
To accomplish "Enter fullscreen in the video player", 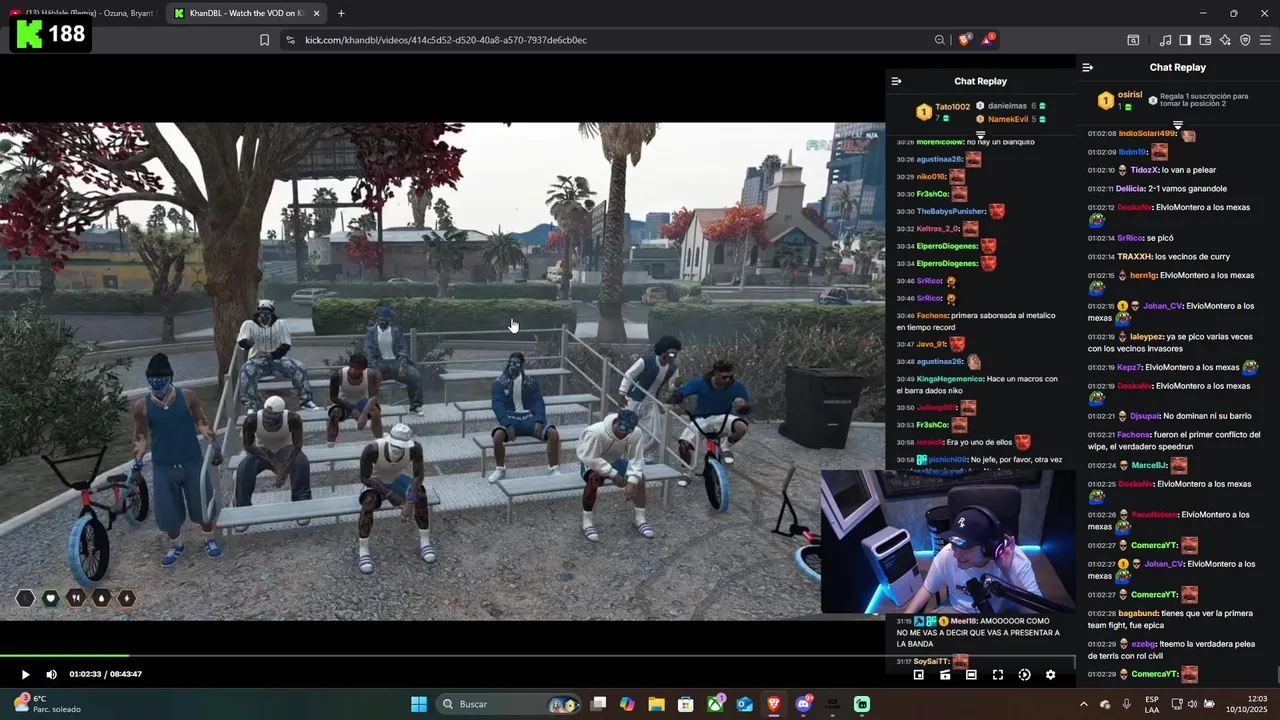I will click(998, 675).
